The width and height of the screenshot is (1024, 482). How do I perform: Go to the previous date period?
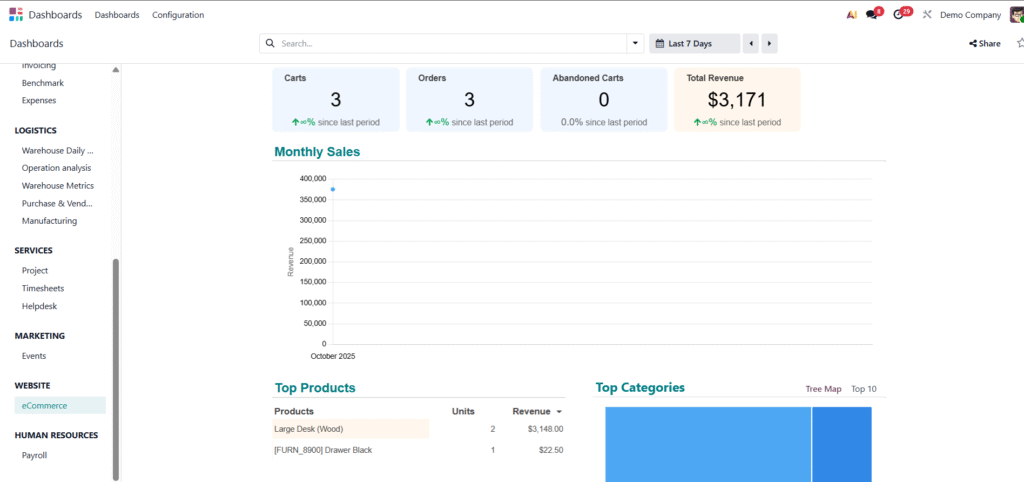(750, 44)
